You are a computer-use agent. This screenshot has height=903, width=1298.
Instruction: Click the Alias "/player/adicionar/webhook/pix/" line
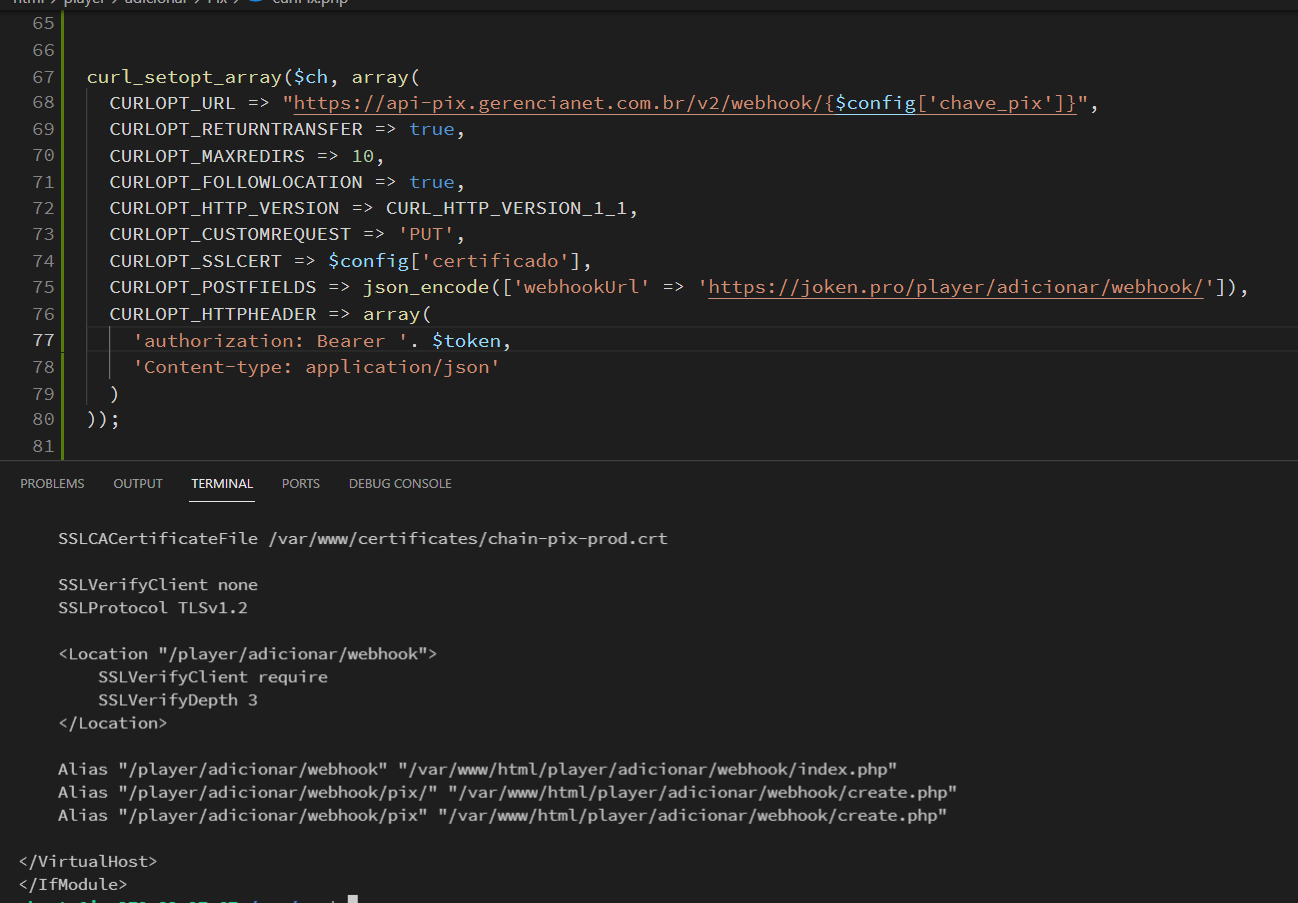(x=508, y=792)
